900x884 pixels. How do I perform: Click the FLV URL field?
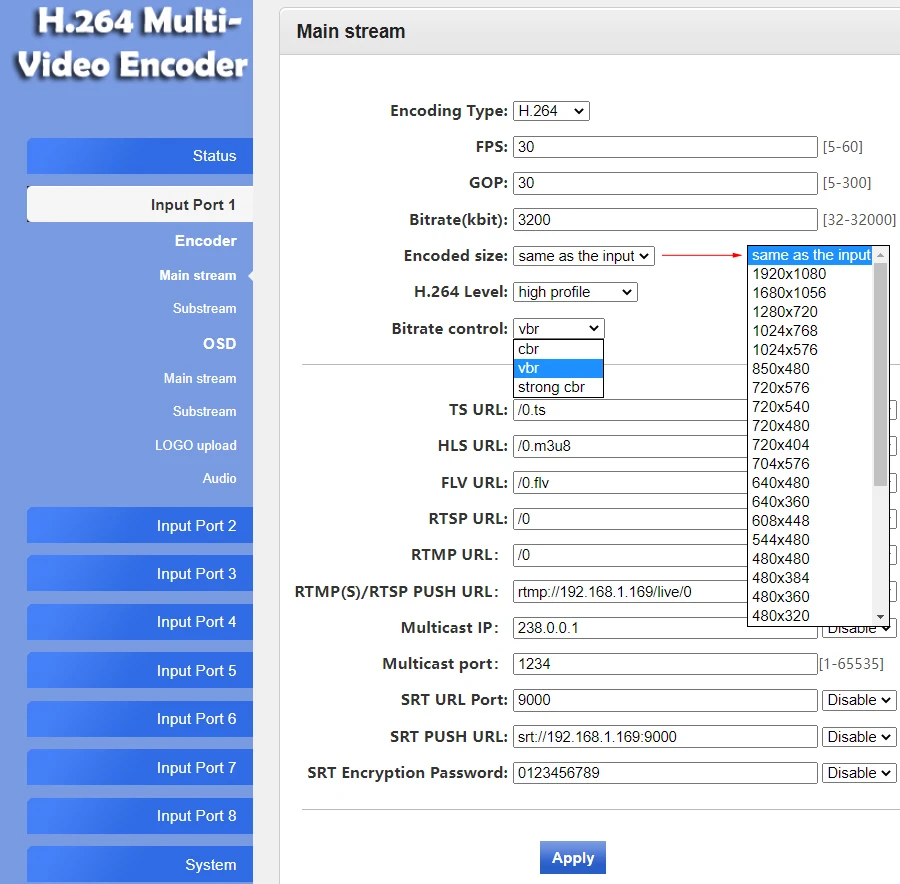coord(630,483)
